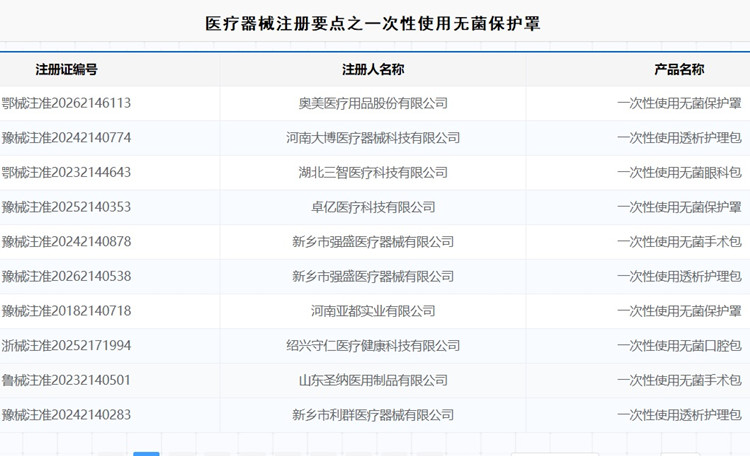Image resolution: width=750 pixels, height=456 pixels.
Task: Select registration number 豫械注准20252140353
Action: pyautogui.click(x=66, y=207)
